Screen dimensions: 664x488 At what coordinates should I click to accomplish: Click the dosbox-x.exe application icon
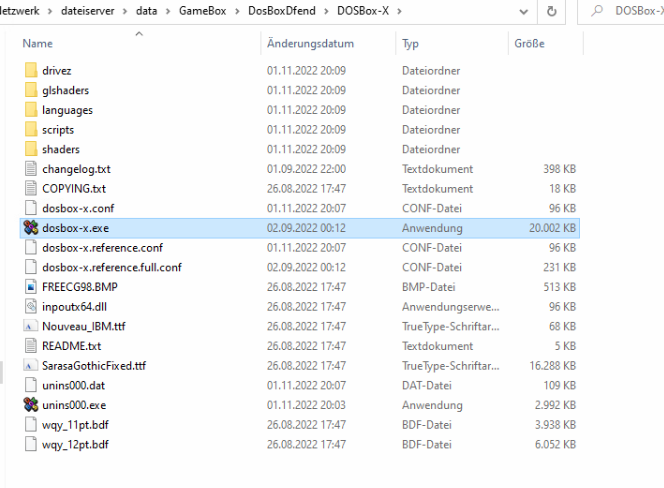[x=30, y=228]
